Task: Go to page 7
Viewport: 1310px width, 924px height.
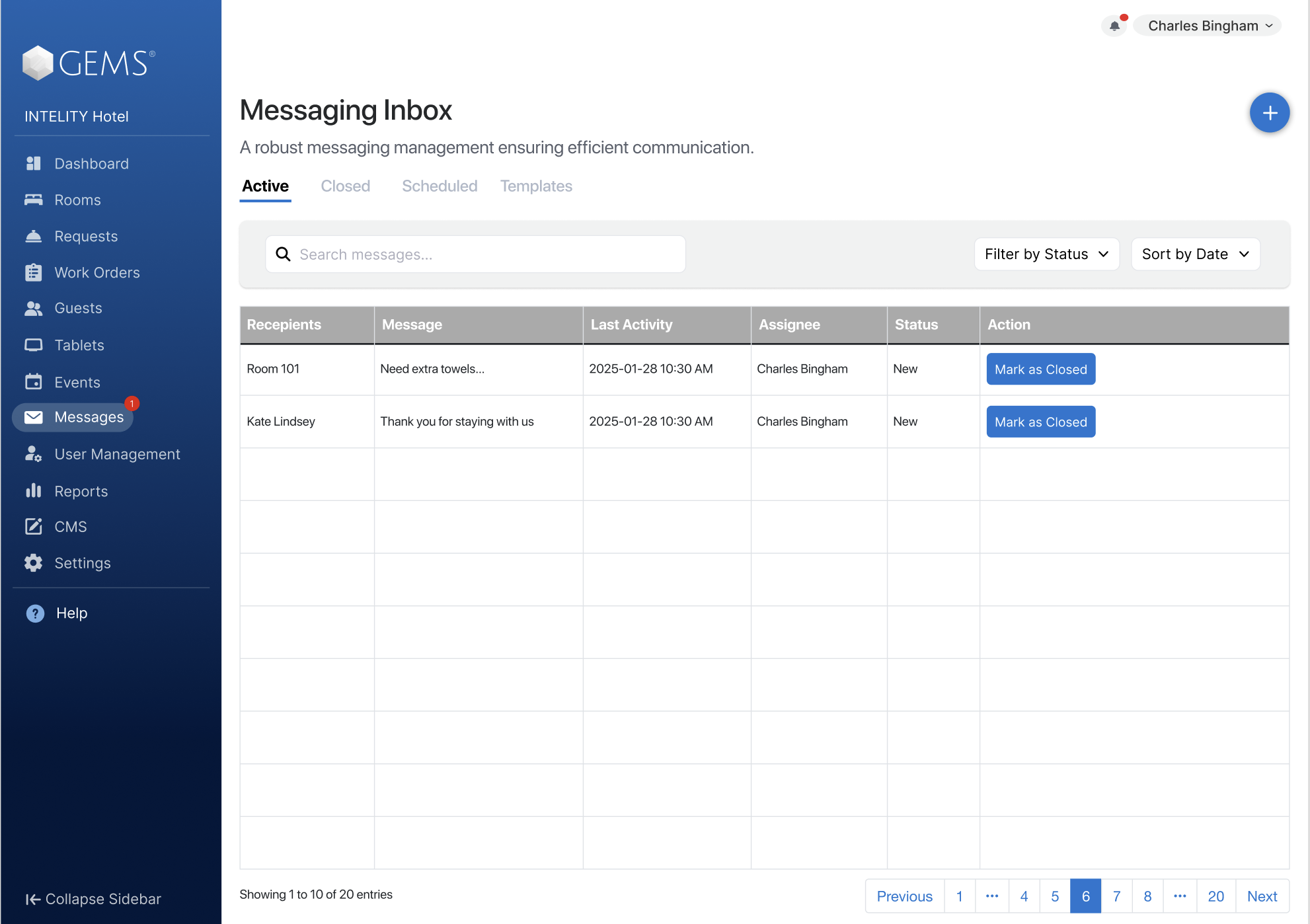Action: [1117, 896]
